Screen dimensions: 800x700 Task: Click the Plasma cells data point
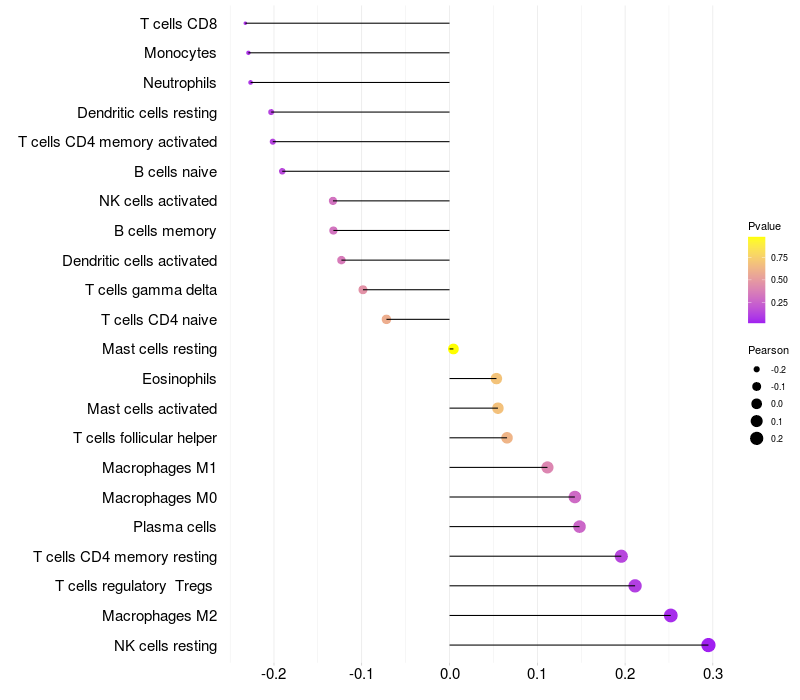[579, 526]
